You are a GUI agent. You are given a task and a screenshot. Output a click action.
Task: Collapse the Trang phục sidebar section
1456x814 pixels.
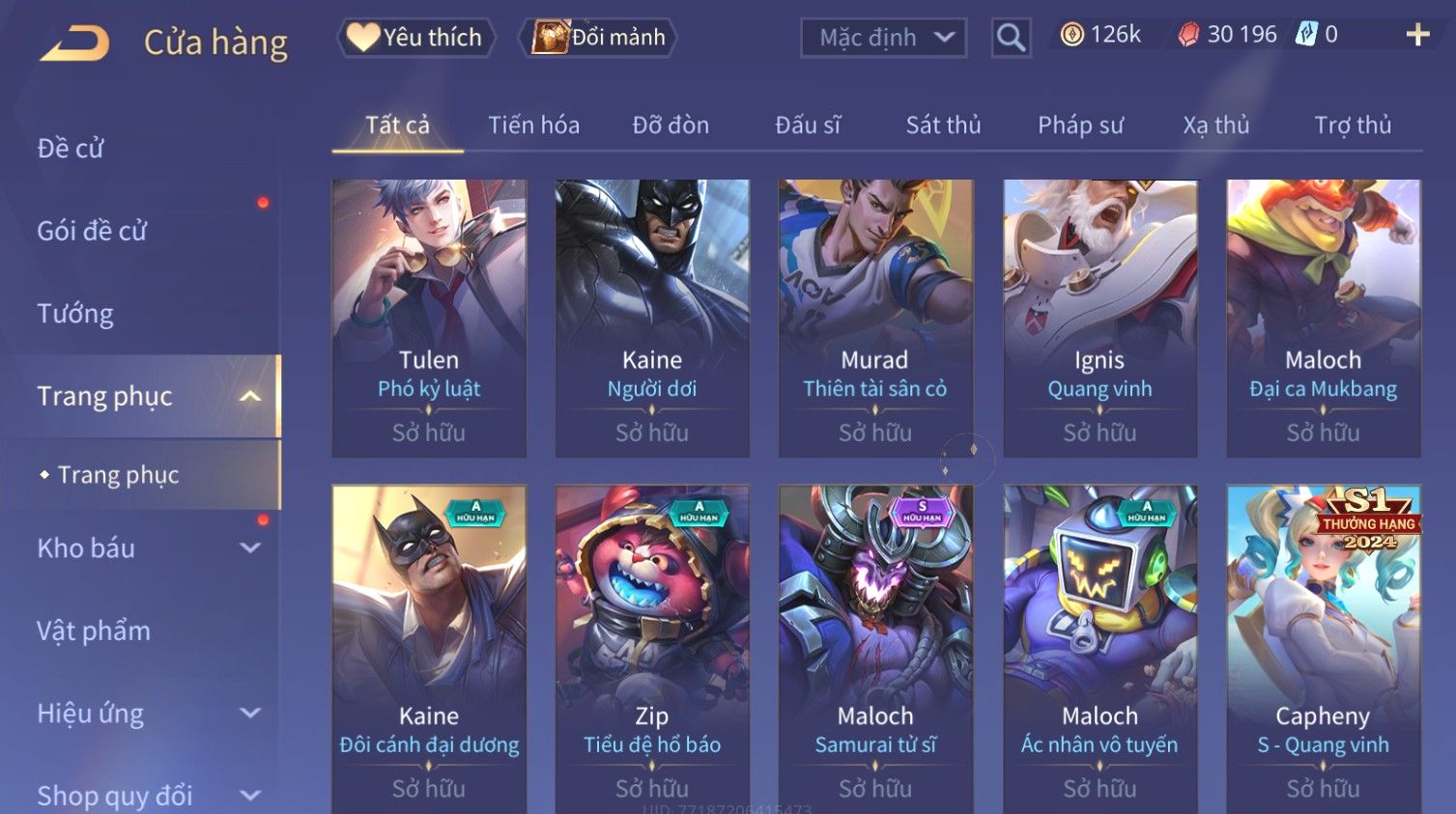coord(250,396)
